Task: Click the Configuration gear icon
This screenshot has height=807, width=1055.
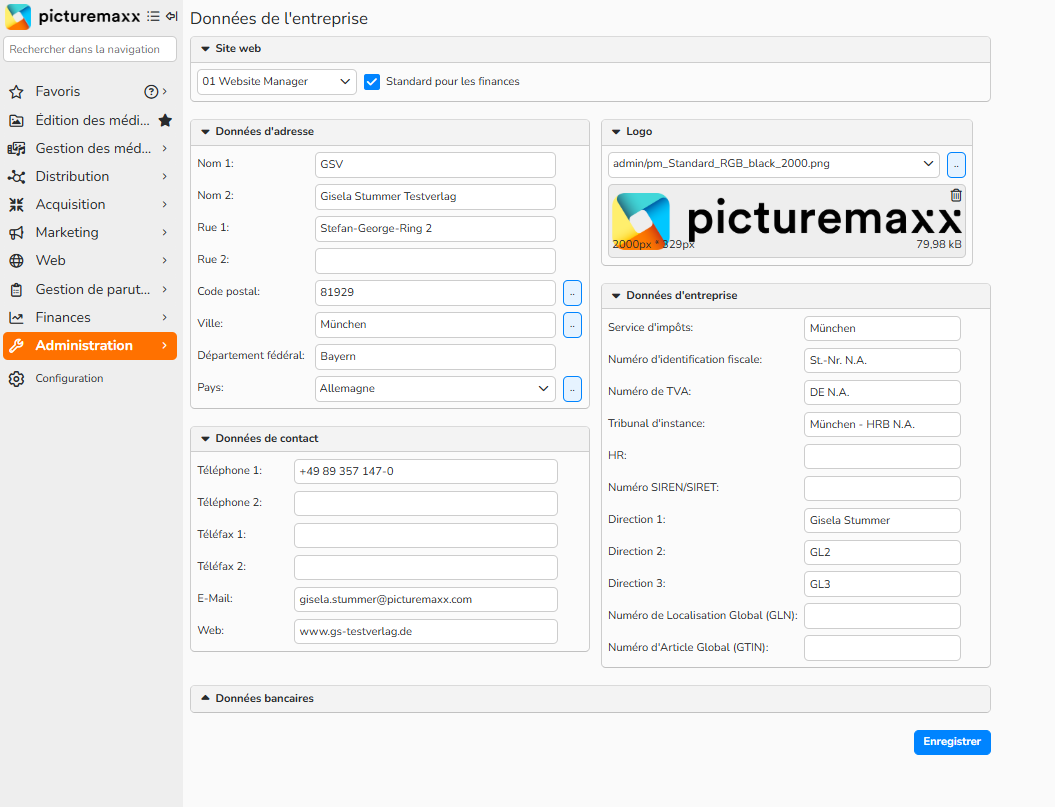Action: pyautogui.click(x=17, y=379)
